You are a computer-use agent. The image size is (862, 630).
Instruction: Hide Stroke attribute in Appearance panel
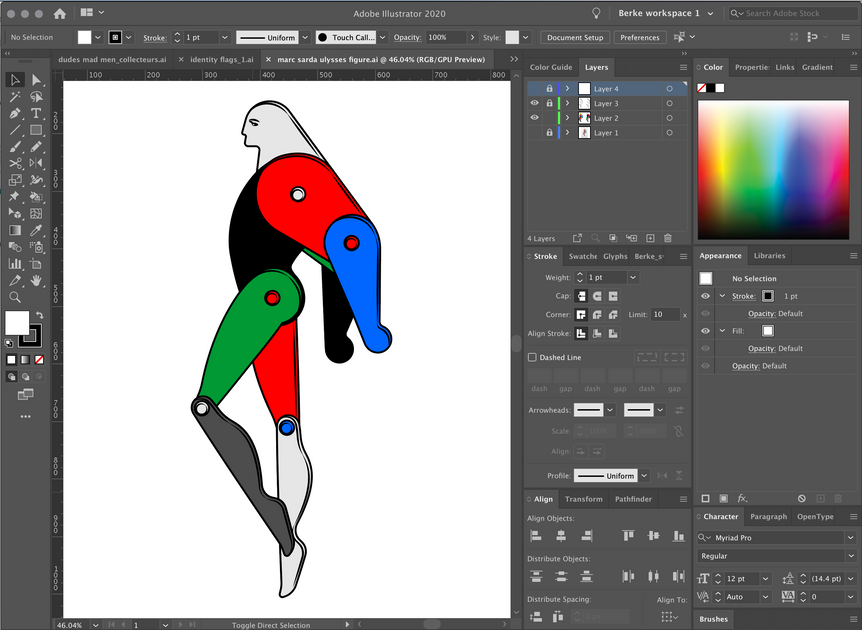tap(705, 296)
